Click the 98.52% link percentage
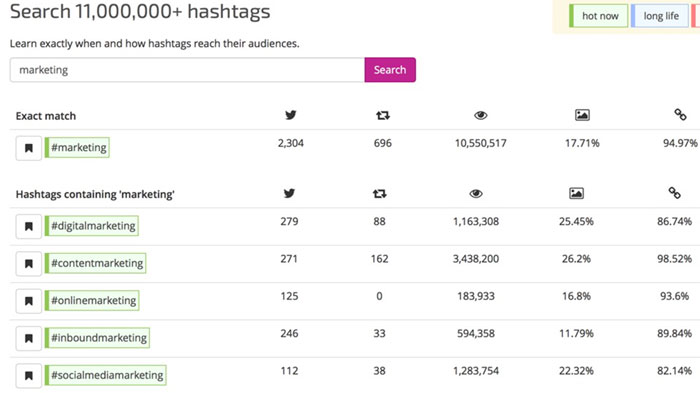The width and height of the screenshot is (700, 393). (674, 259)
